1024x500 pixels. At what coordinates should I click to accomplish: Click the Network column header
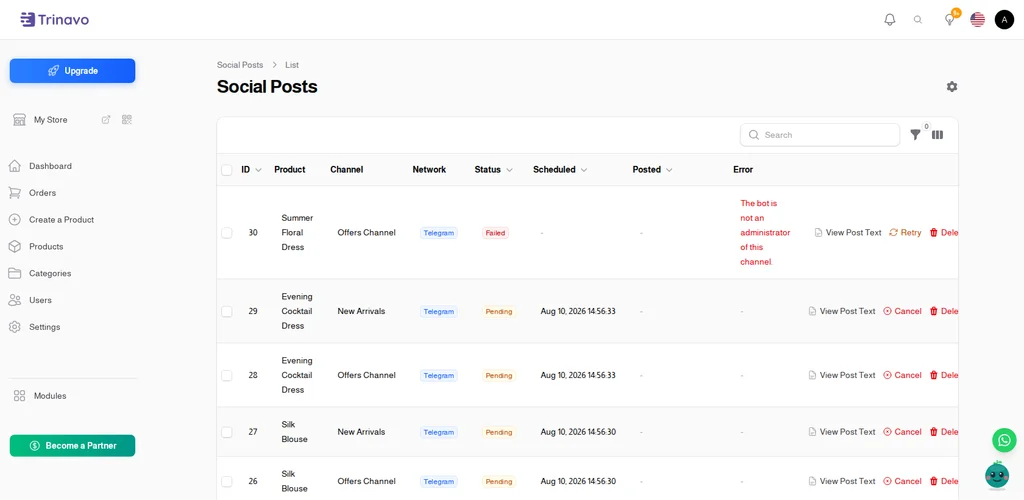pyautogui.click(x=429, y=169)
